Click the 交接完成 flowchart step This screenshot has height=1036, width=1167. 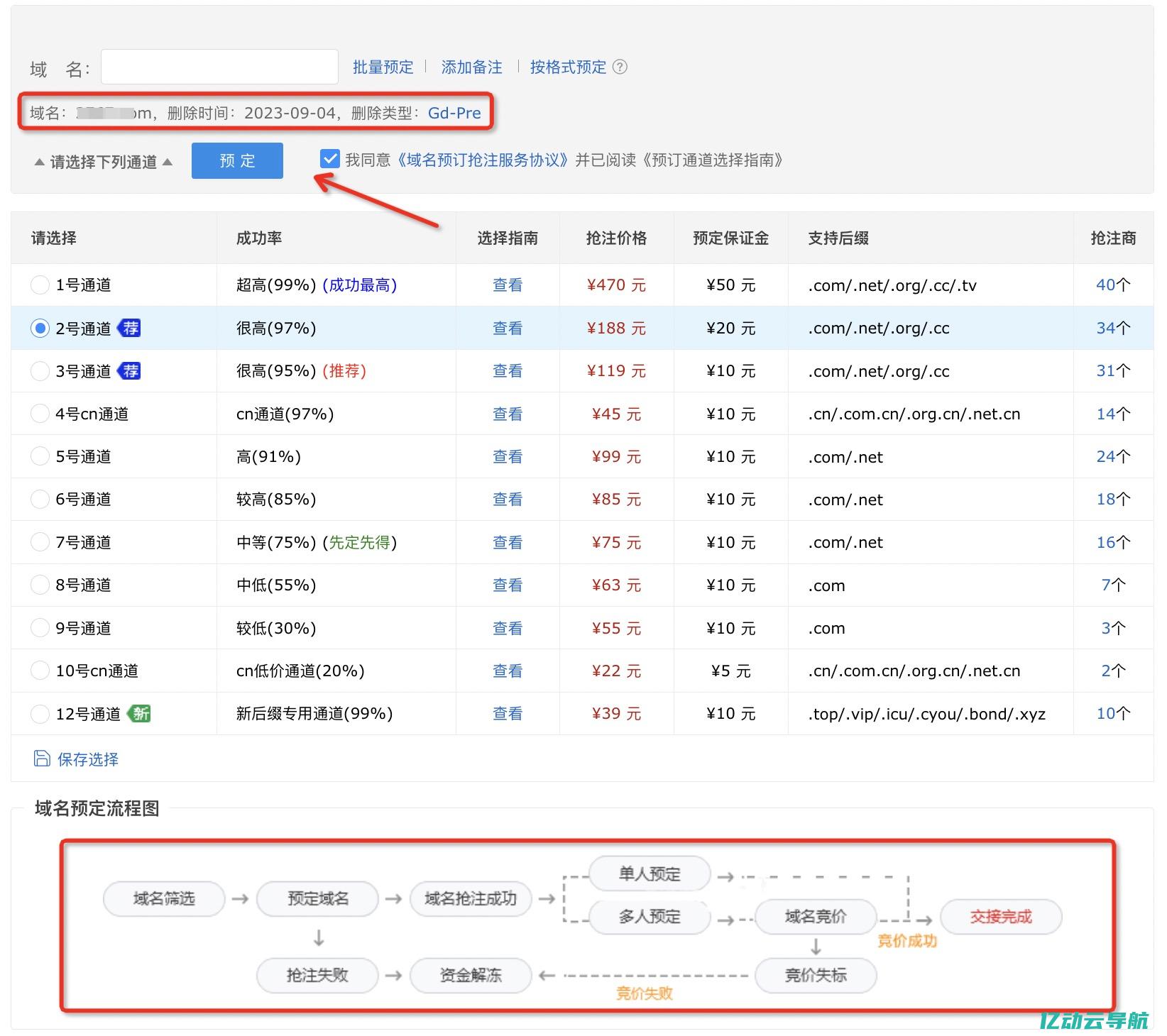click(x=1001, y=917)
